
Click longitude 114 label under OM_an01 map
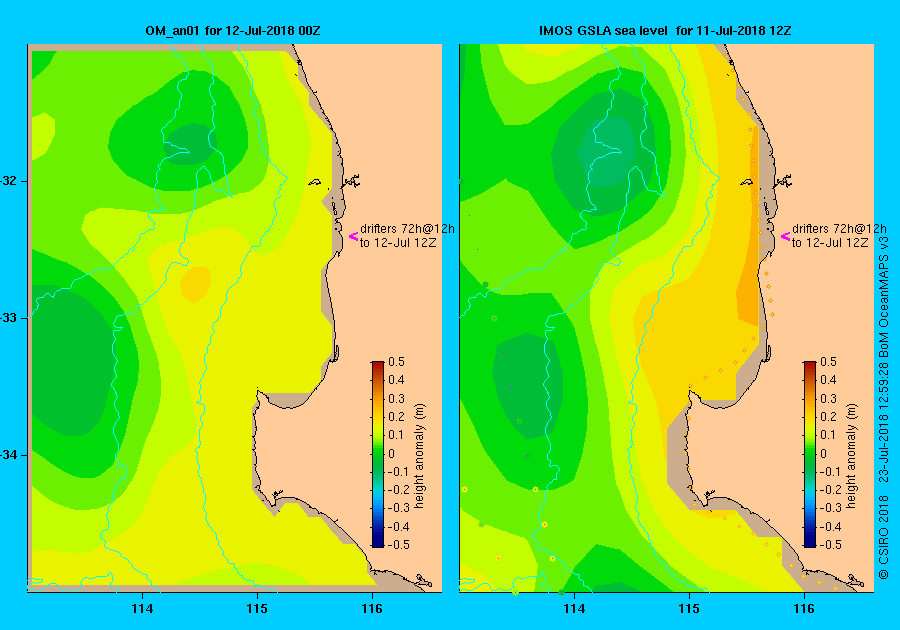pos(142,609)
